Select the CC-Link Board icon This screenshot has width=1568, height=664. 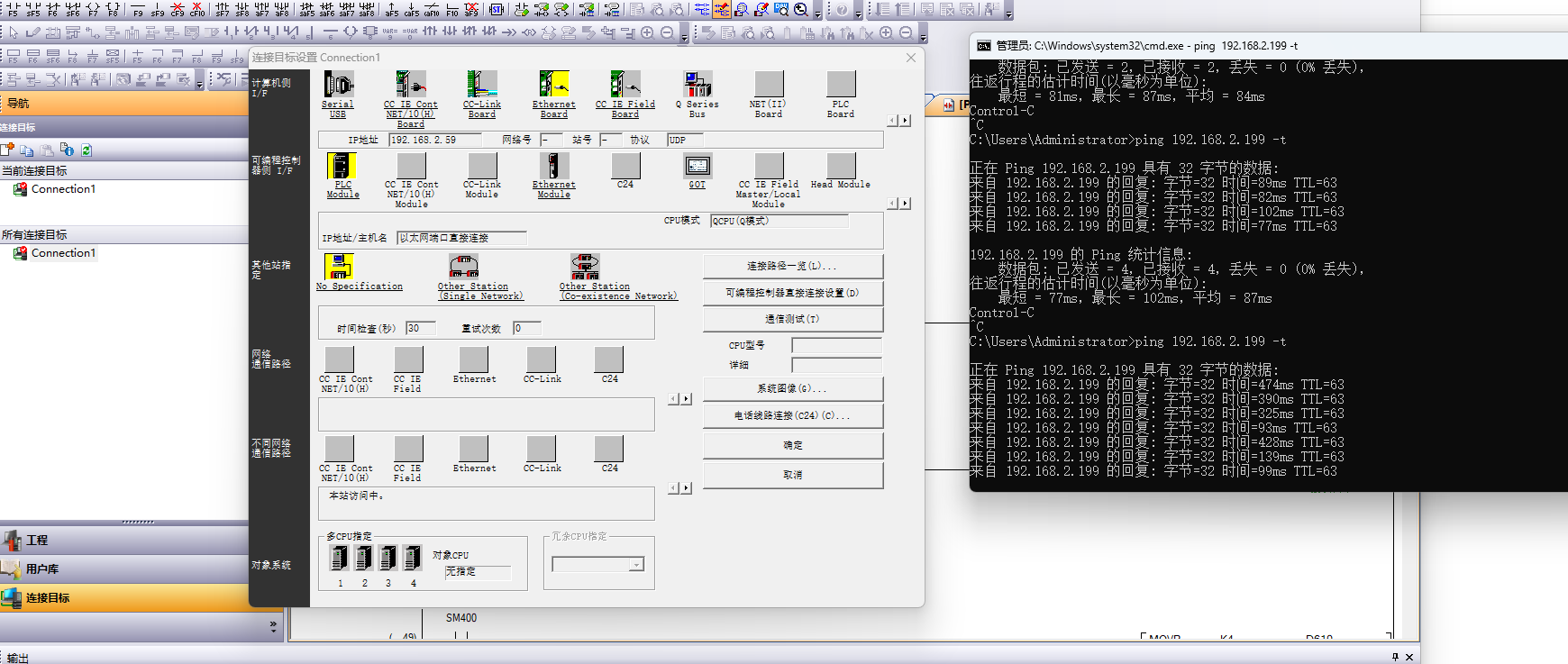tap(481, 85)
